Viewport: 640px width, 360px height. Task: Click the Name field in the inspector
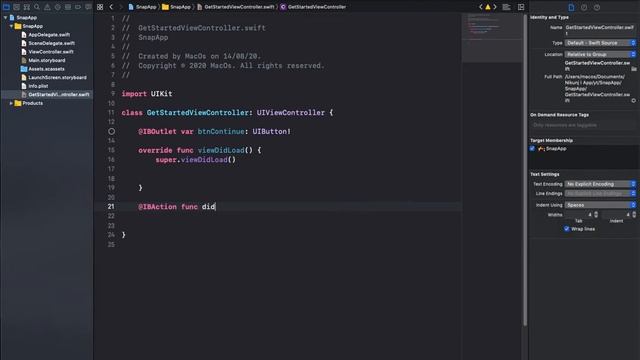pyautogui.click(x=600, y=30)
